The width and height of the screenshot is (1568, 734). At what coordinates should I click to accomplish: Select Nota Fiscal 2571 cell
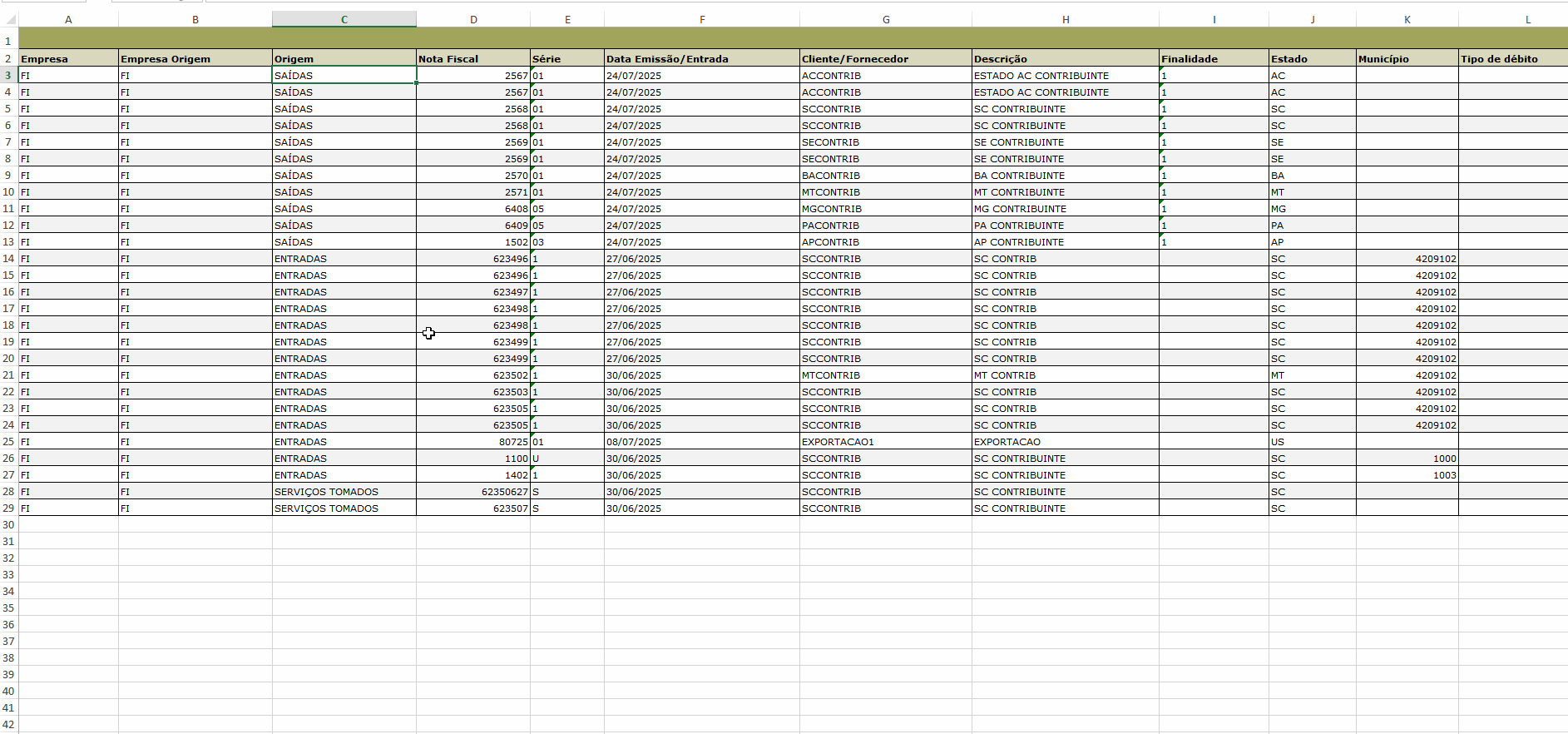click(473, 192)
